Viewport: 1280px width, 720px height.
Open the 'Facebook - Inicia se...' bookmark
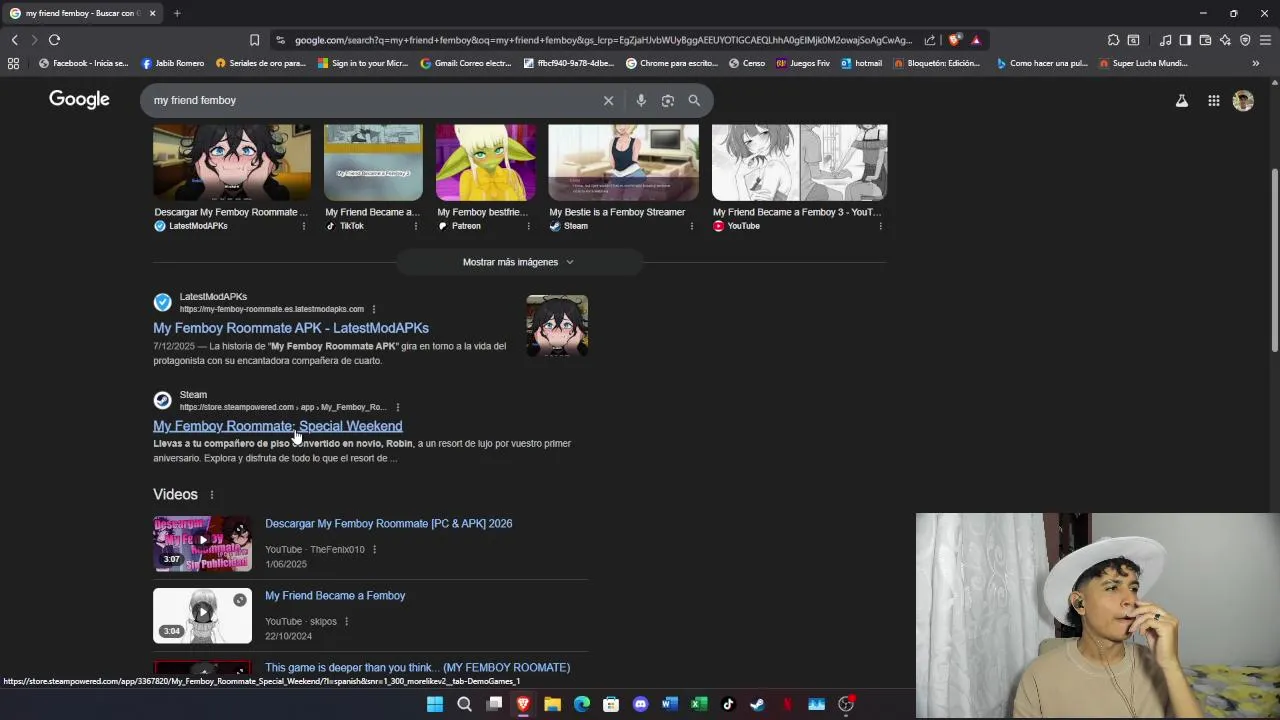84,63
